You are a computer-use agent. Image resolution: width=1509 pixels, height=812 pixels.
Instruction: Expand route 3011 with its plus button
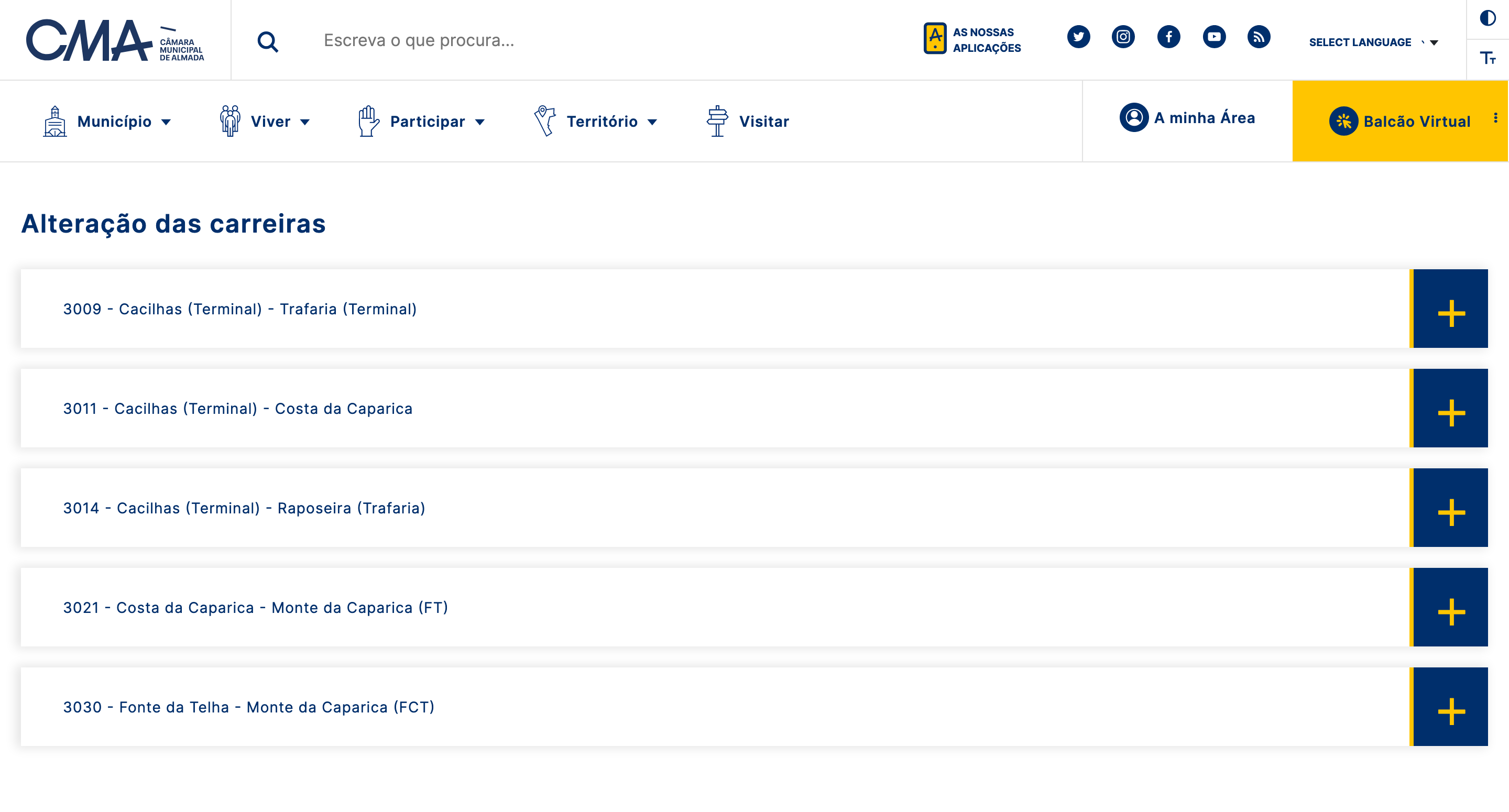(x=1450, y=408)
